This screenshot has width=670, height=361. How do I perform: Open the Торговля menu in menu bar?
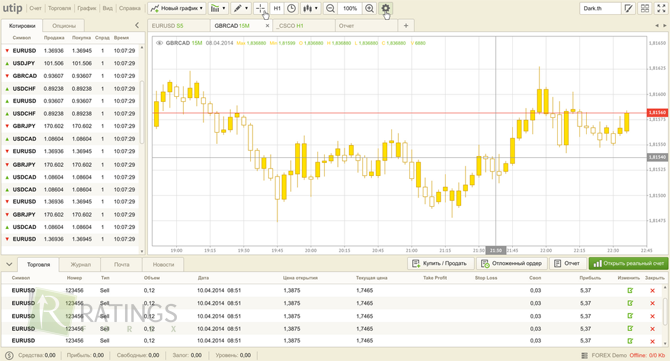click(59, 8)
